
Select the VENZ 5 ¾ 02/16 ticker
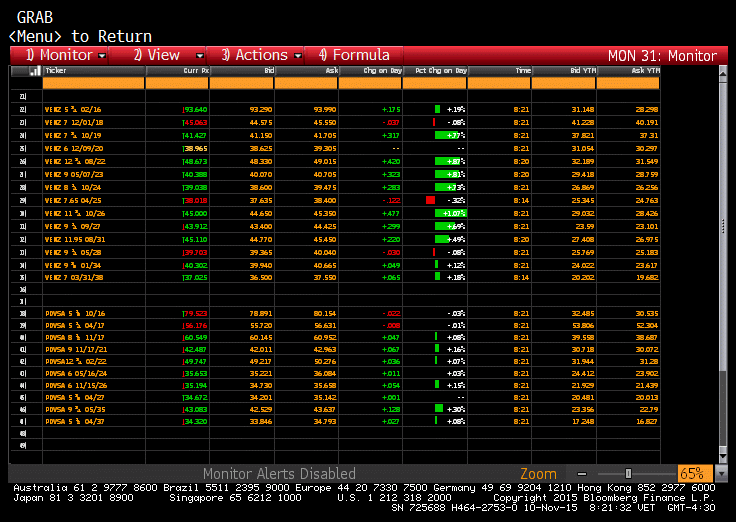click(73, 109)
